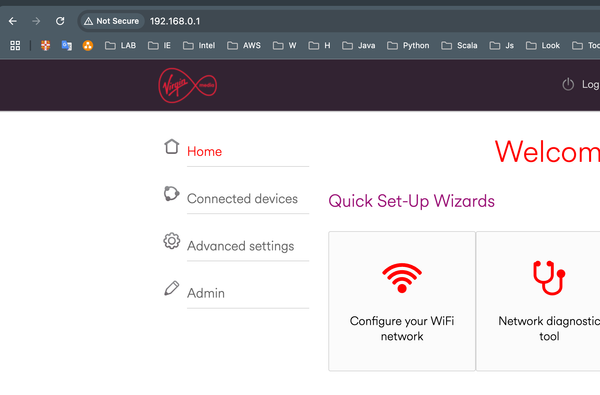Viewport: 600px width, 395px height.
Task: Click the Advanced settings gear icon
Action: [171, 241]
